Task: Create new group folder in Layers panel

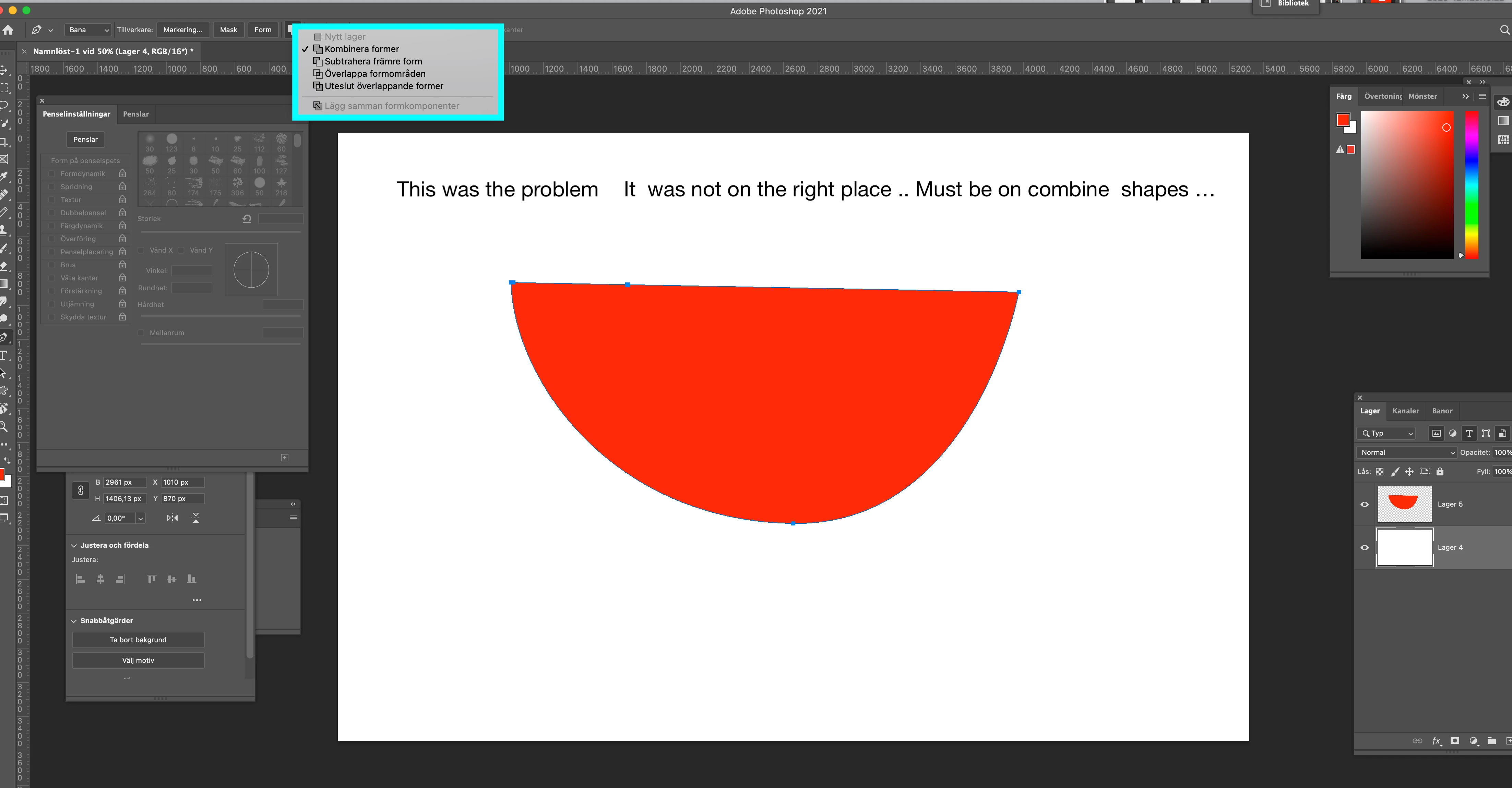Action: point(1491,741)
